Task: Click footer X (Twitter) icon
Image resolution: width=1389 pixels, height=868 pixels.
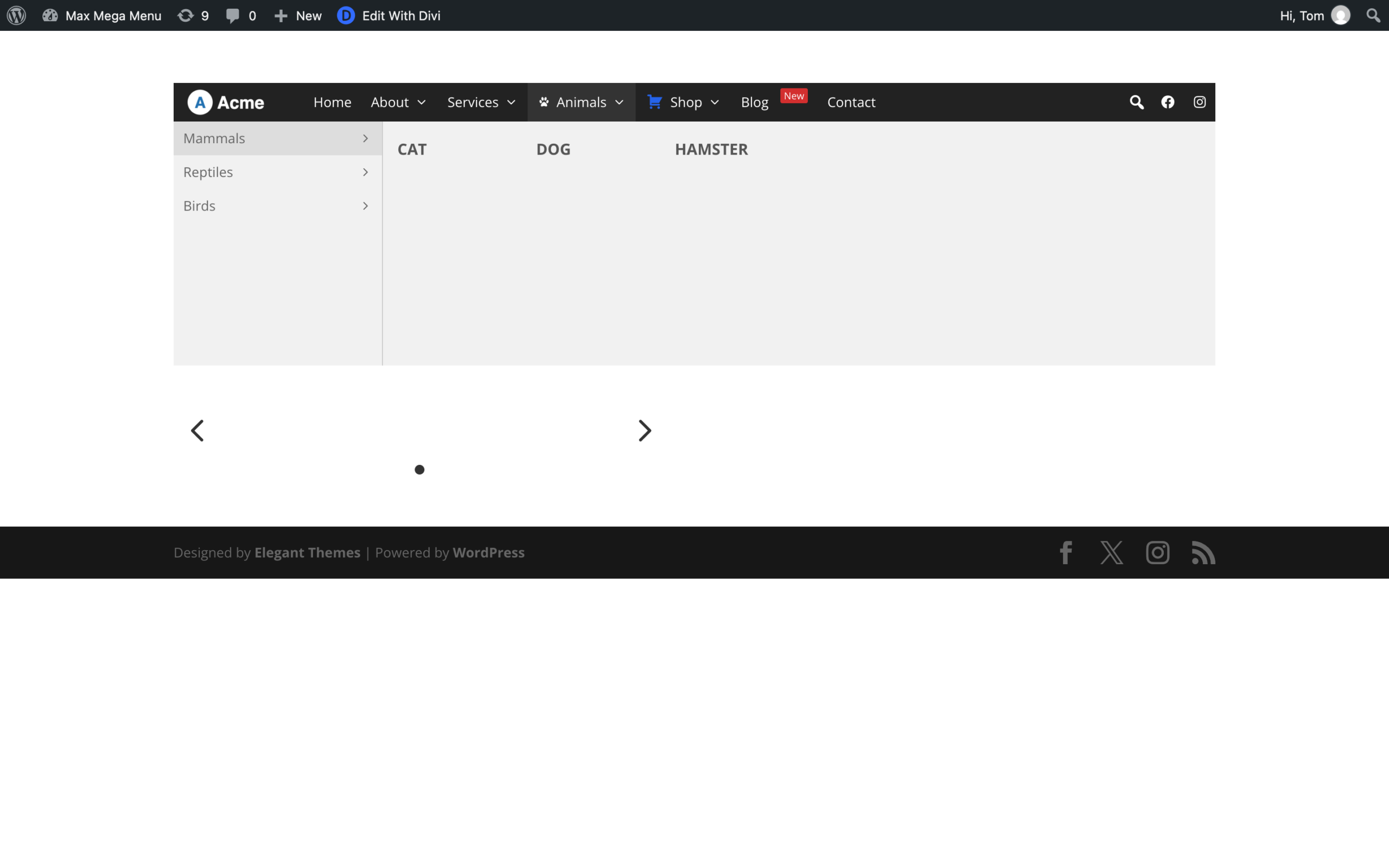Action: click(1112, 553)
